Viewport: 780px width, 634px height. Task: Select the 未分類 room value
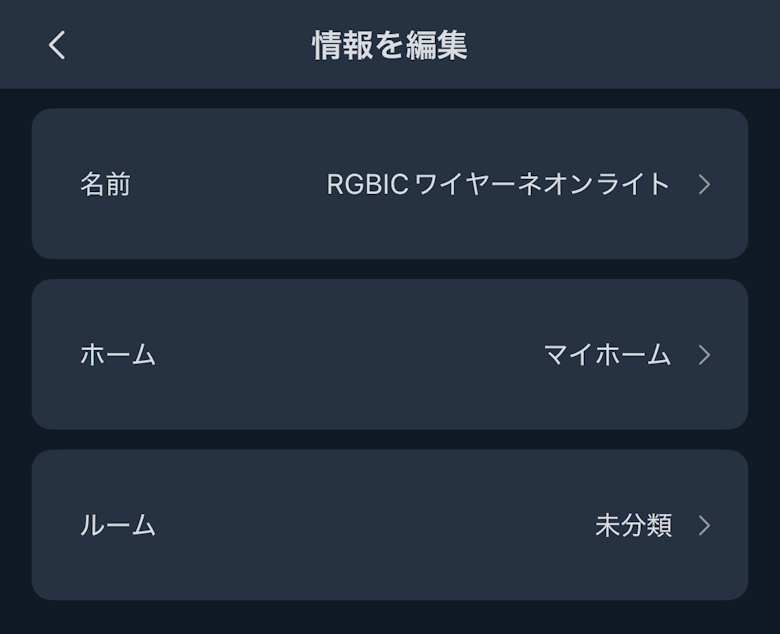click(x=633, y=525)
